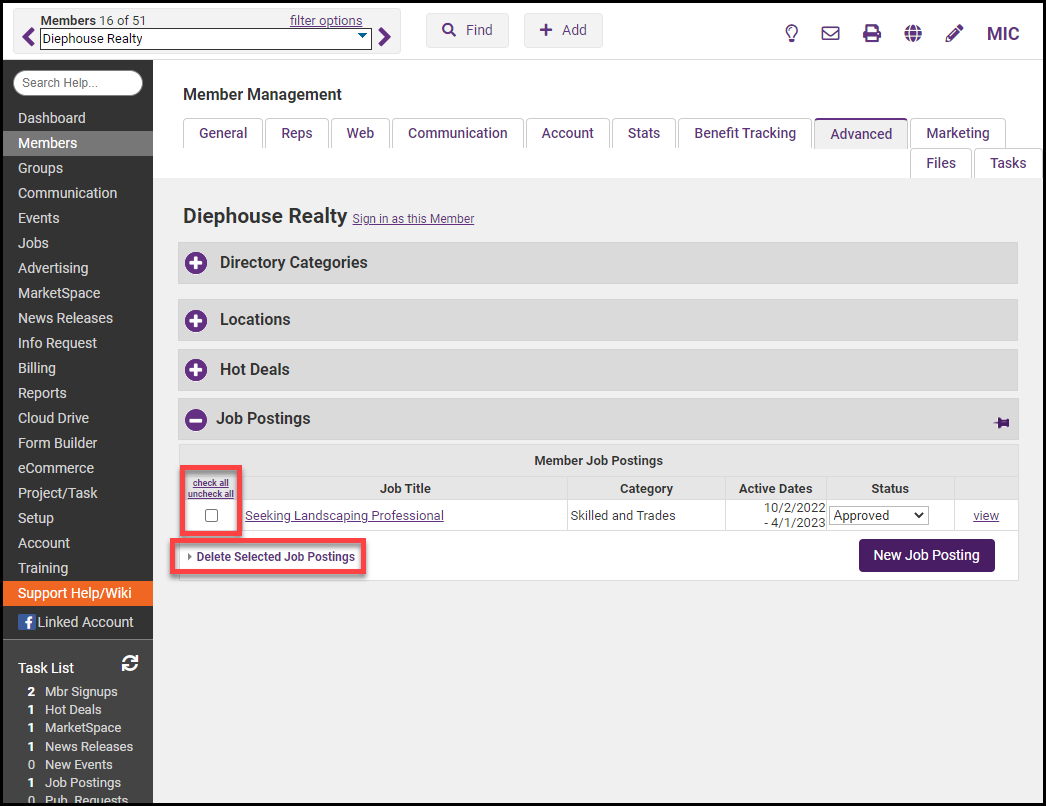1046x806 pixels.
Task: Refresh the Task List with refresh icon
Action: pyautogui.click(x=130, y=664)
